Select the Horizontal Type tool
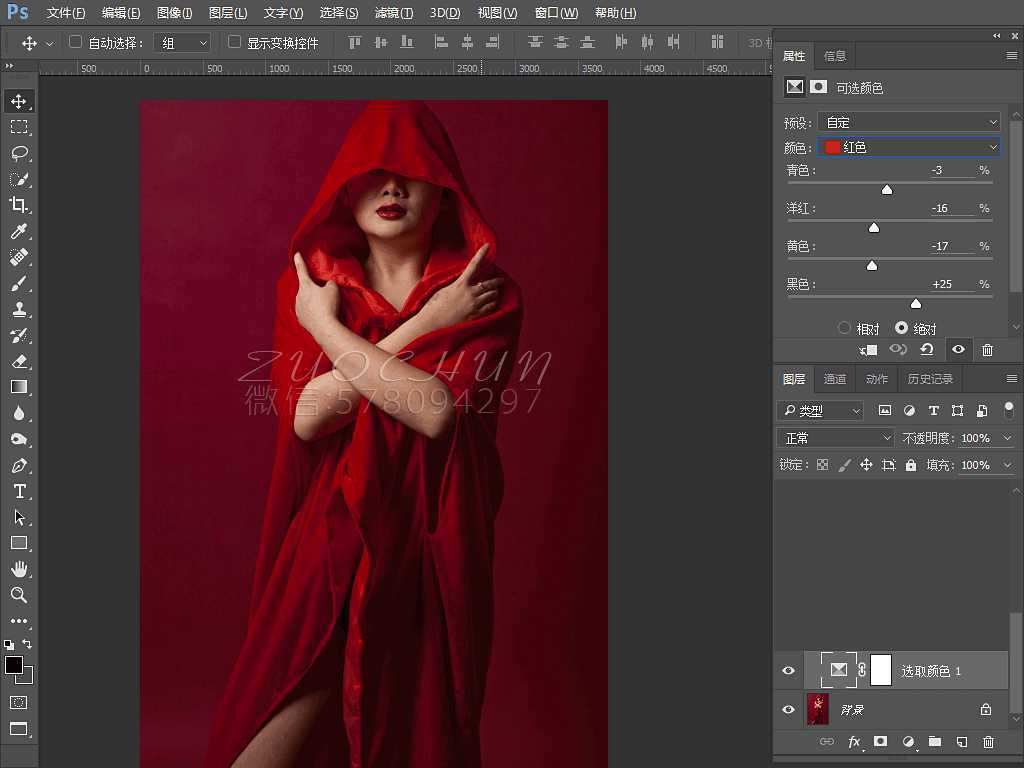Viewport: 1024px width, 768px height. coord(22,491)
